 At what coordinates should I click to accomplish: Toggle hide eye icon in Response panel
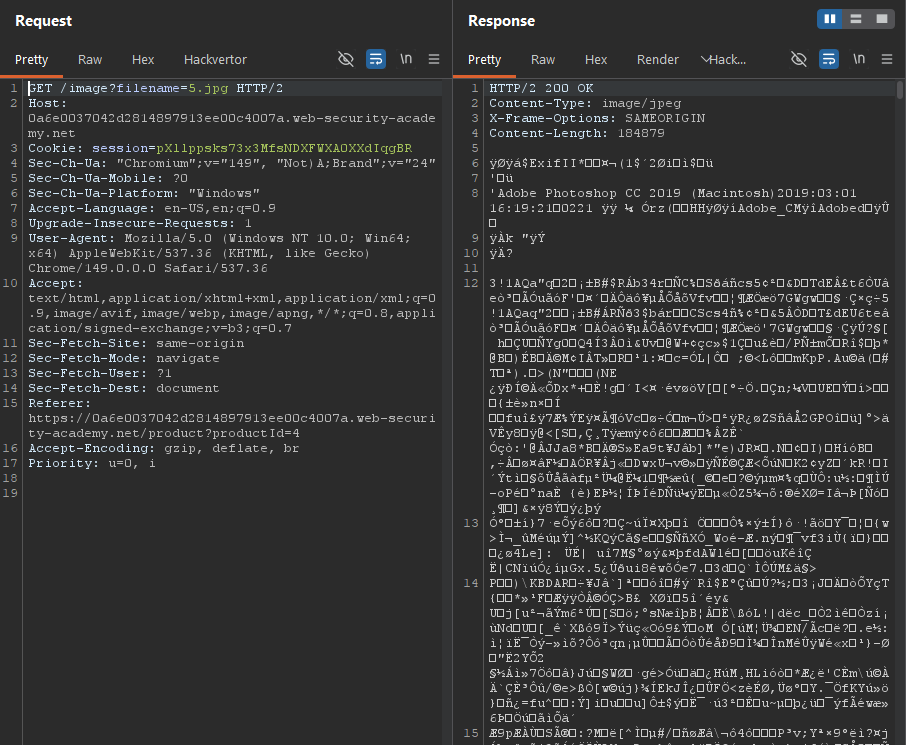pyautogui.click(x=799, y=59)
